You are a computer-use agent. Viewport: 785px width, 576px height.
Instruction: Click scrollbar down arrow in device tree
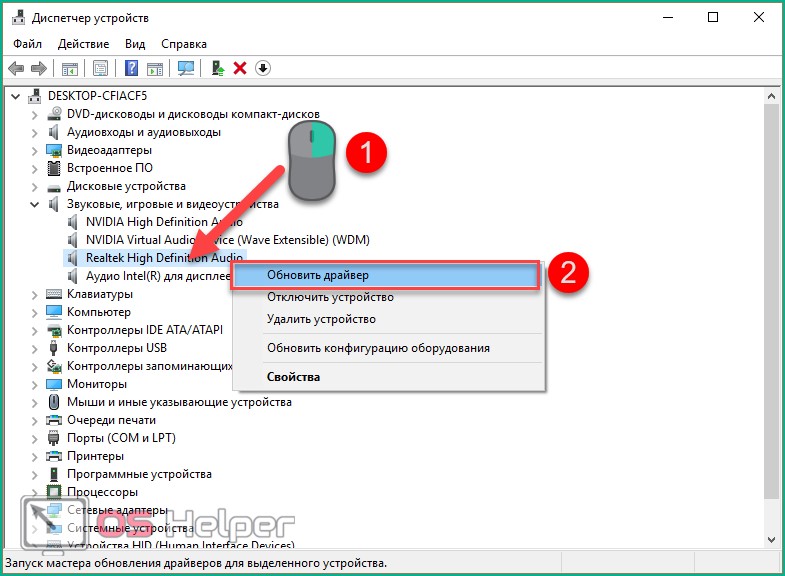[771, 539]
